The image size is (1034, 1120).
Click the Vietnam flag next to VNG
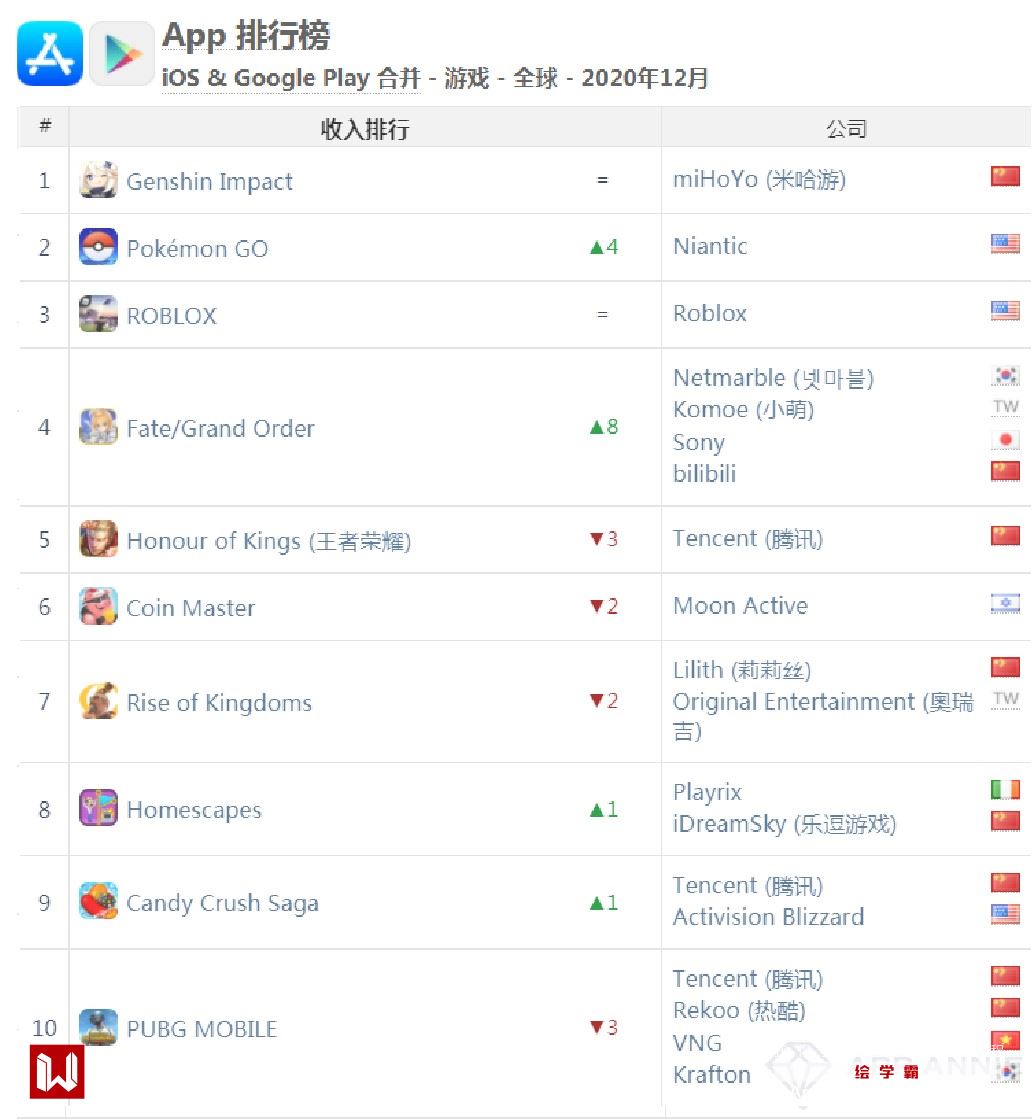[x=1005, y=1040]
